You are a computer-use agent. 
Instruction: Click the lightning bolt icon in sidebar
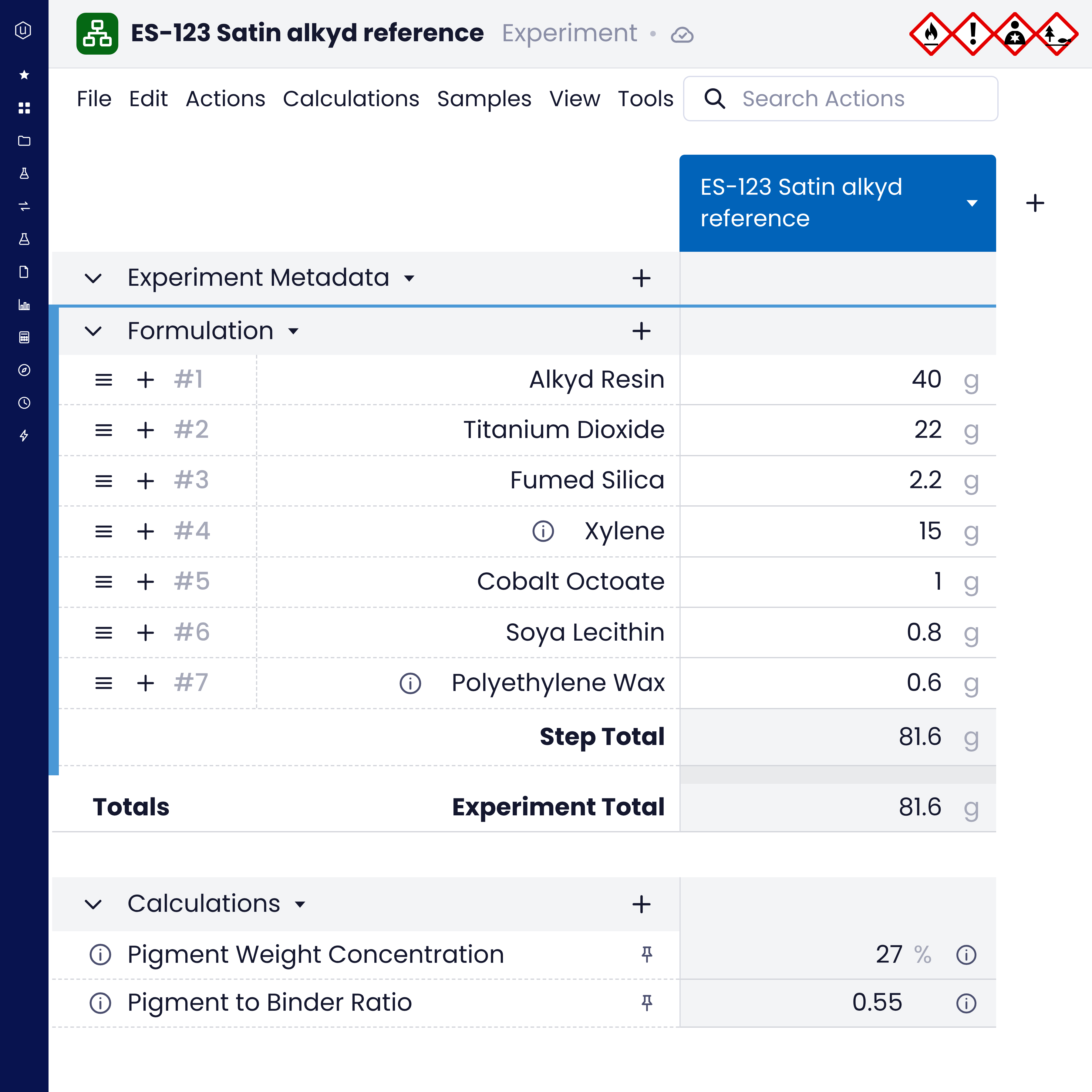24,436
